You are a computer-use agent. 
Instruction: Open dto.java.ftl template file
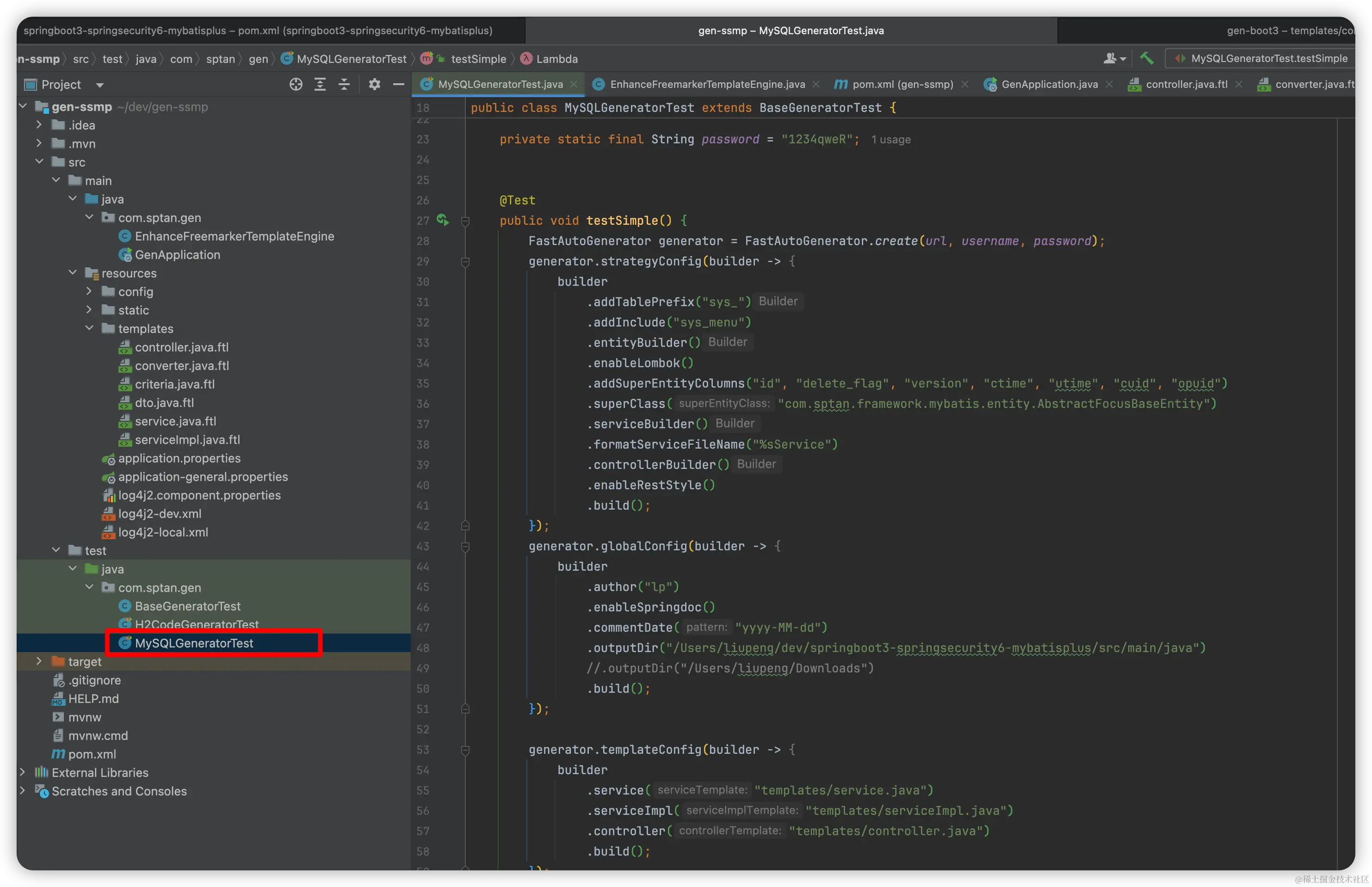164,403
